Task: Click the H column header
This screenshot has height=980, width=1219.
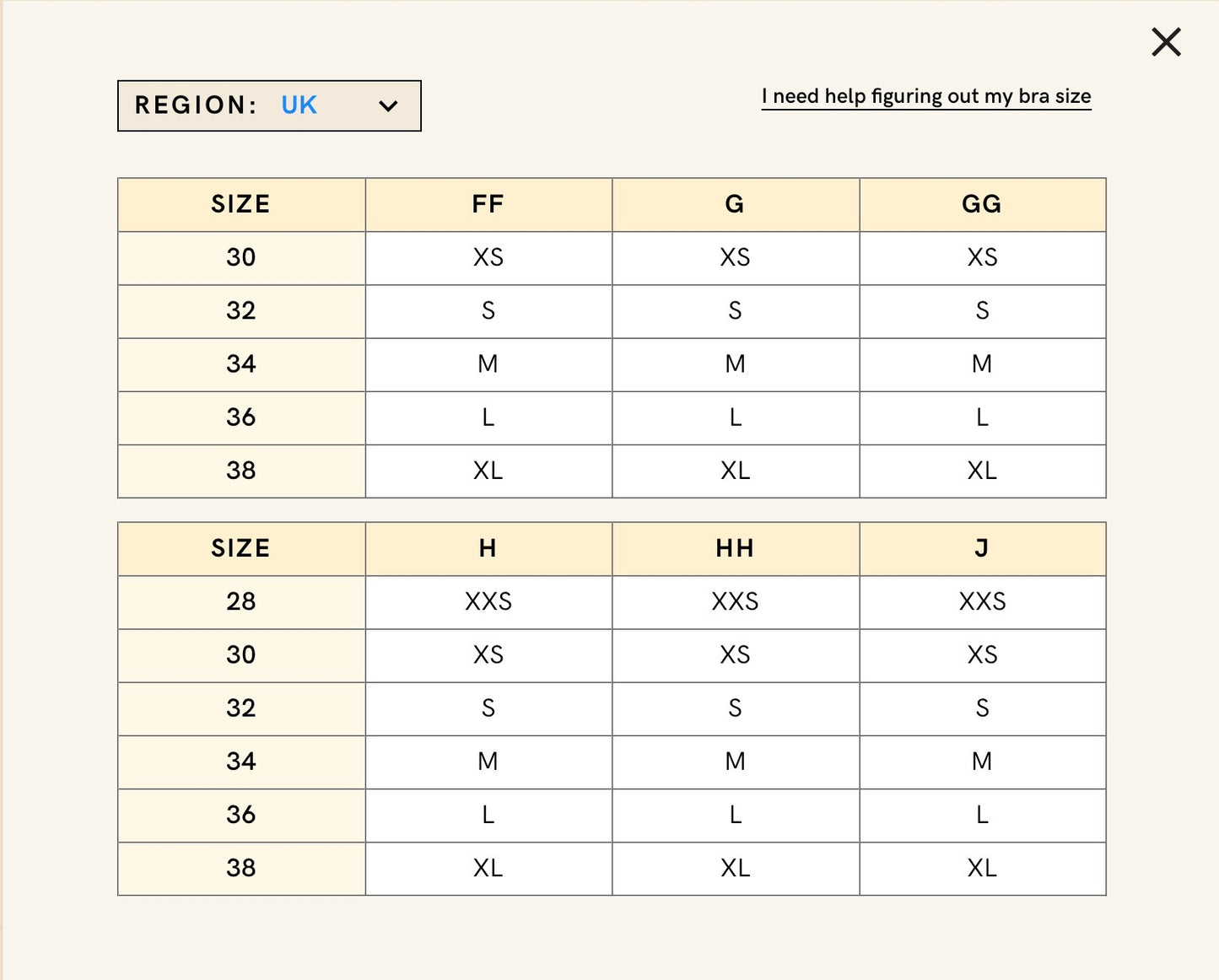Action: click(x=488, y=548)
